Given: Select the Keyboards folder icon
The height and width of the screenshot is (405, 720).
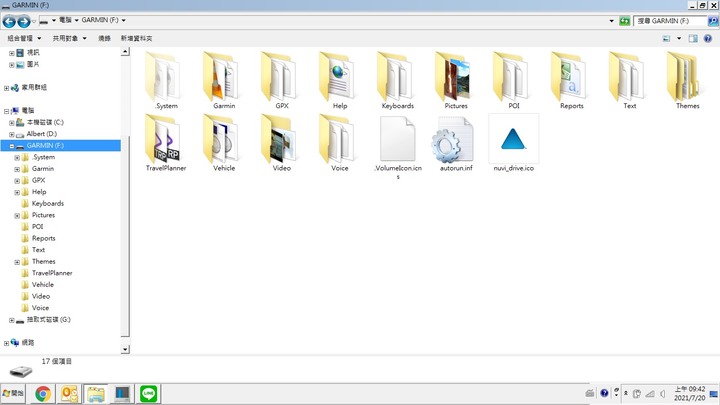Looking at the screenshot, I should point(397,77).
